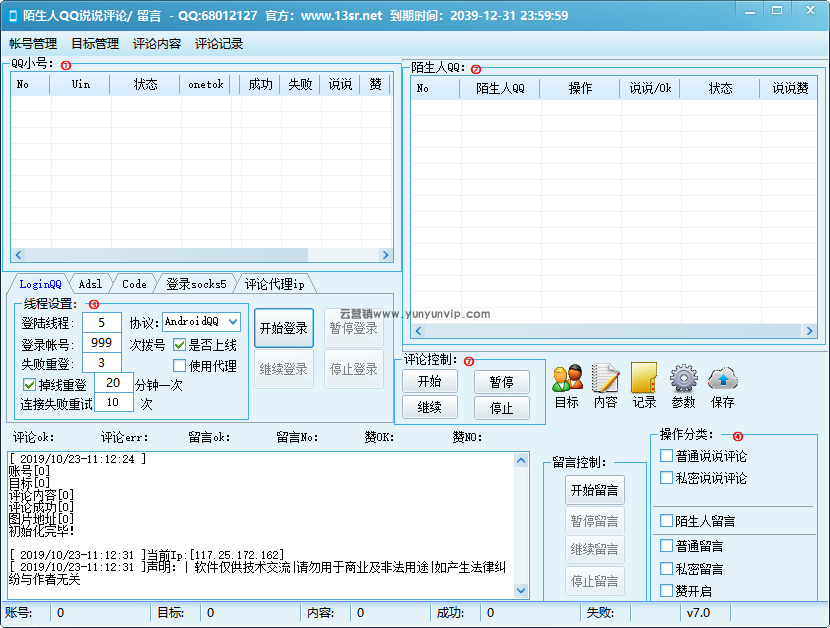Enable 私密说说评论 checkbox
Image resolution: width=830 pixels, height=628 pixels.
[666, 478]
